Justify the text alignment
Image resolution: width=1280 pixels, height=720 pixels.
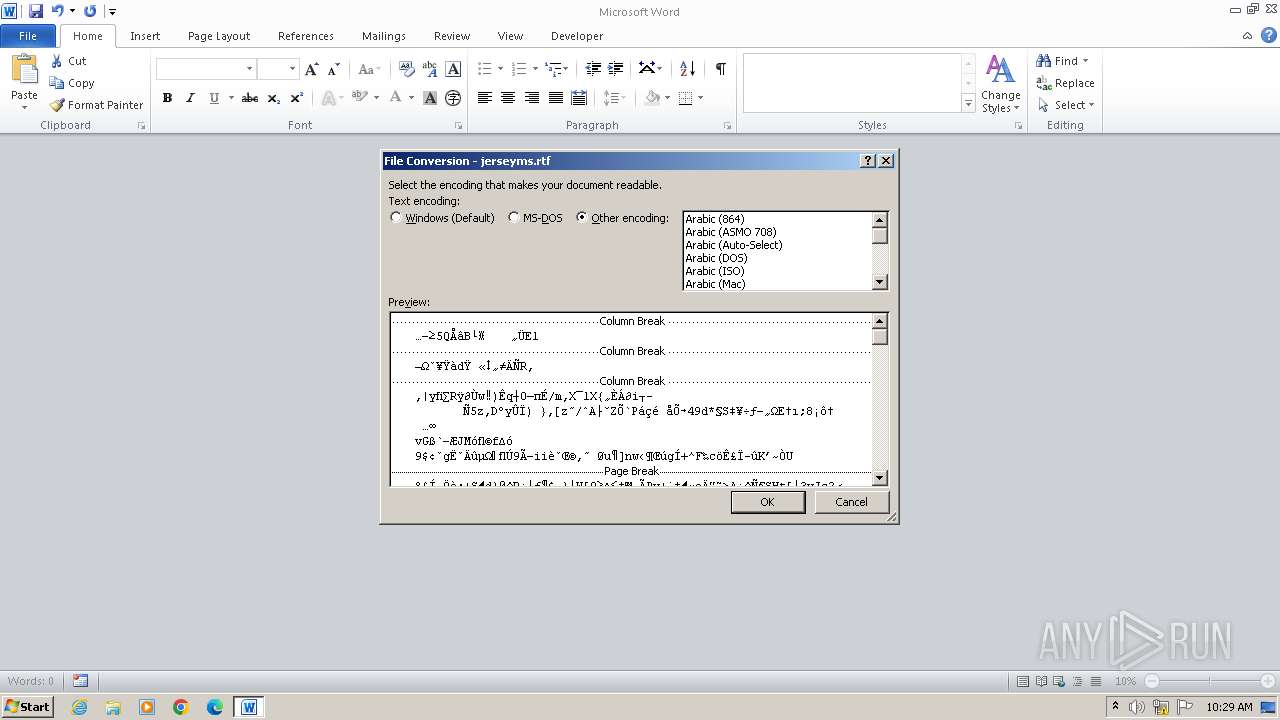[x=555, y=98]
